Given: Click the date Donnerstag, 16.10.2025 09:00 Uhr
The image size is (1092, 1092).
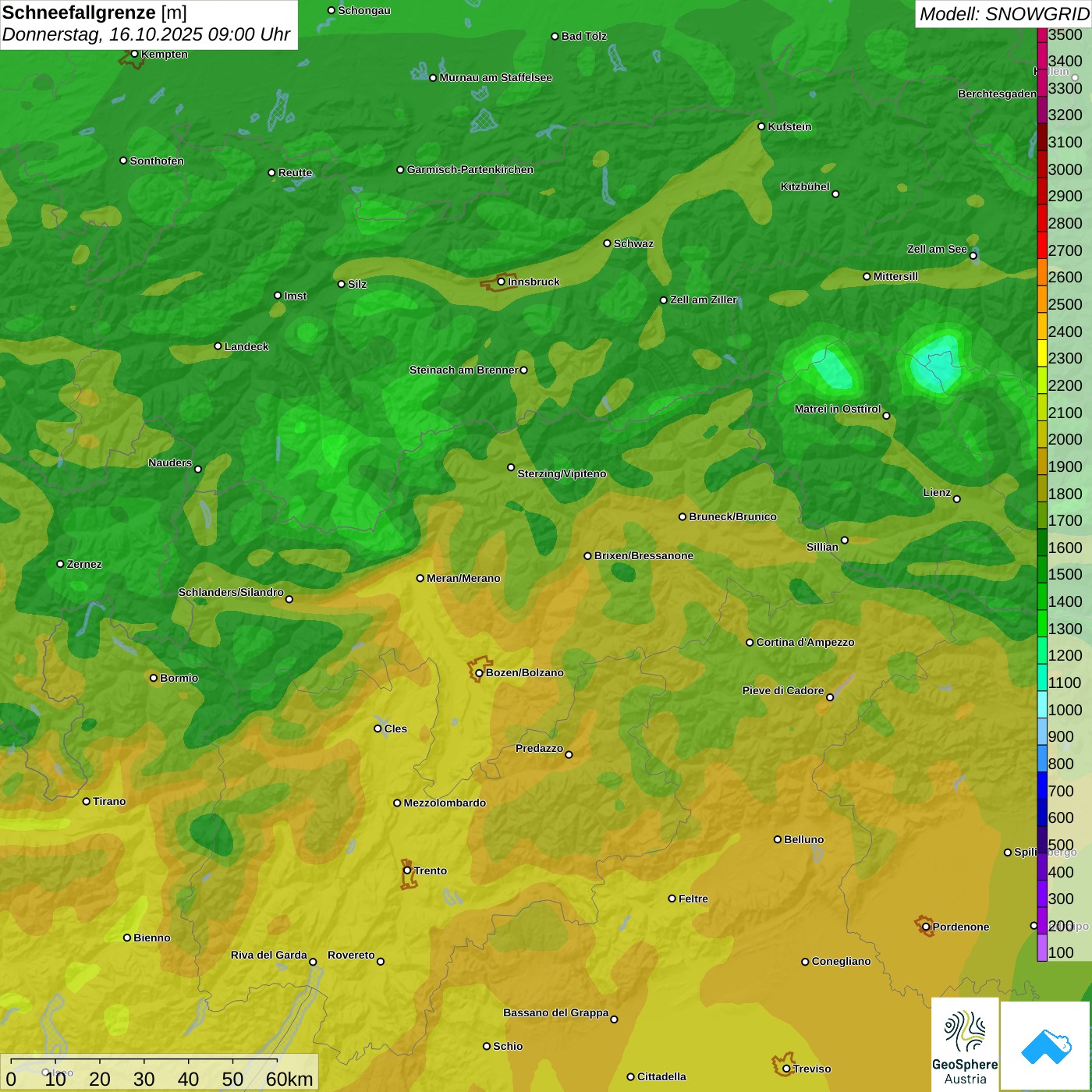Looking at the screenshot, I should [146, 35].
